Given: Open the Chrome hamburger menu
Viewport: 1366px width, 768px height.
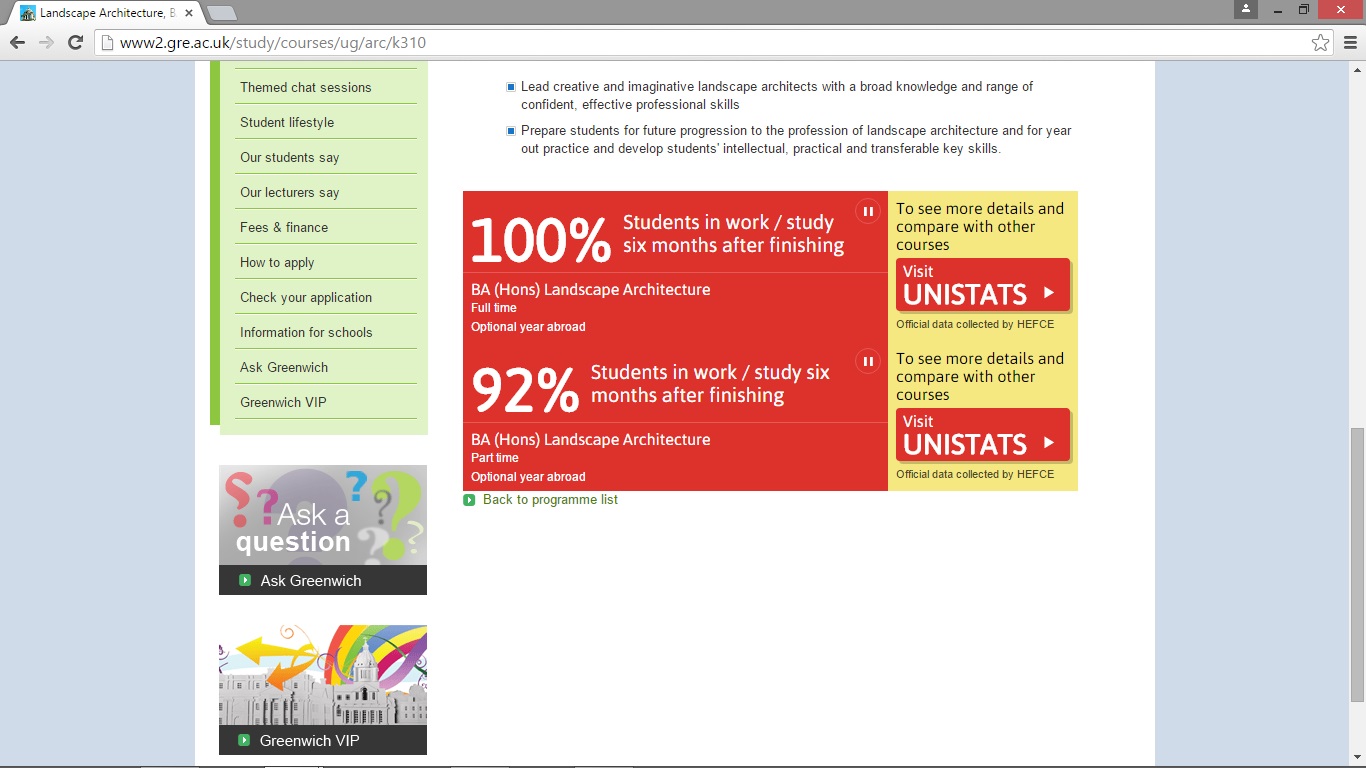Looking at the screenshot, I should (1350, 43).
